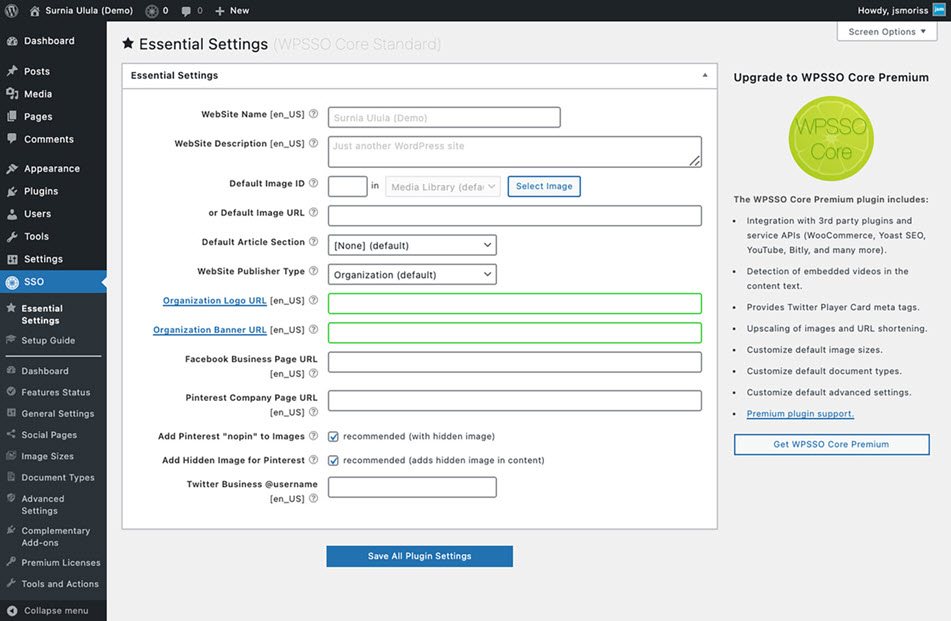Open Advanced Settings submenu item

click(42, 505)
